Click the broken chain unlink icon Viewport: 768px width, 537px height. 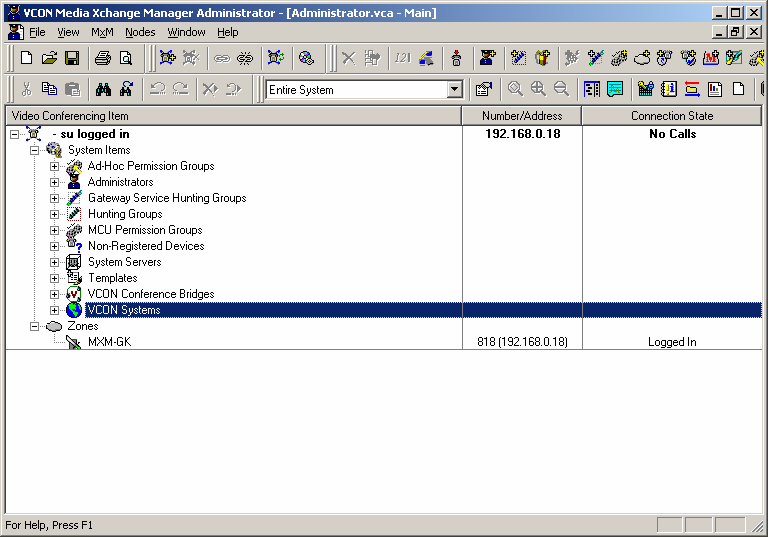[x=244, y=58]
